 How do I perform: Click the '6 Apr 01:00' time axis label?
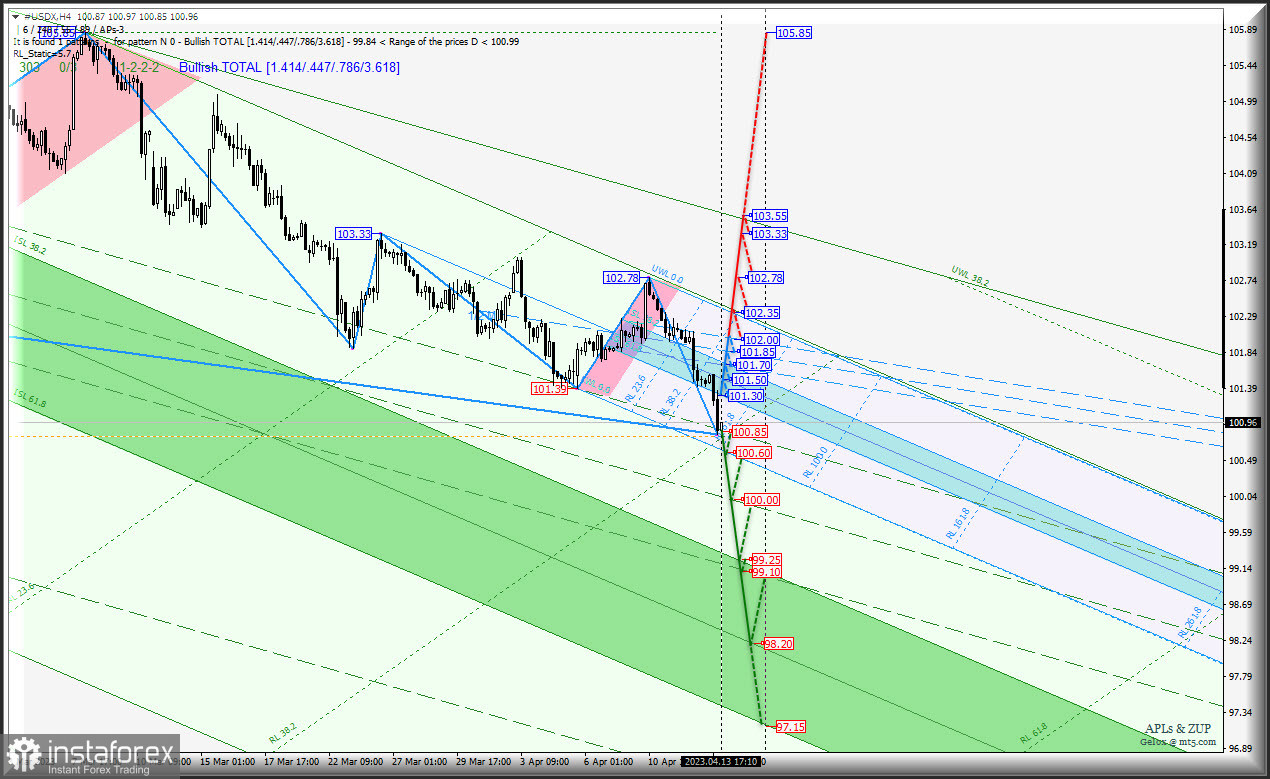(608, 762)
